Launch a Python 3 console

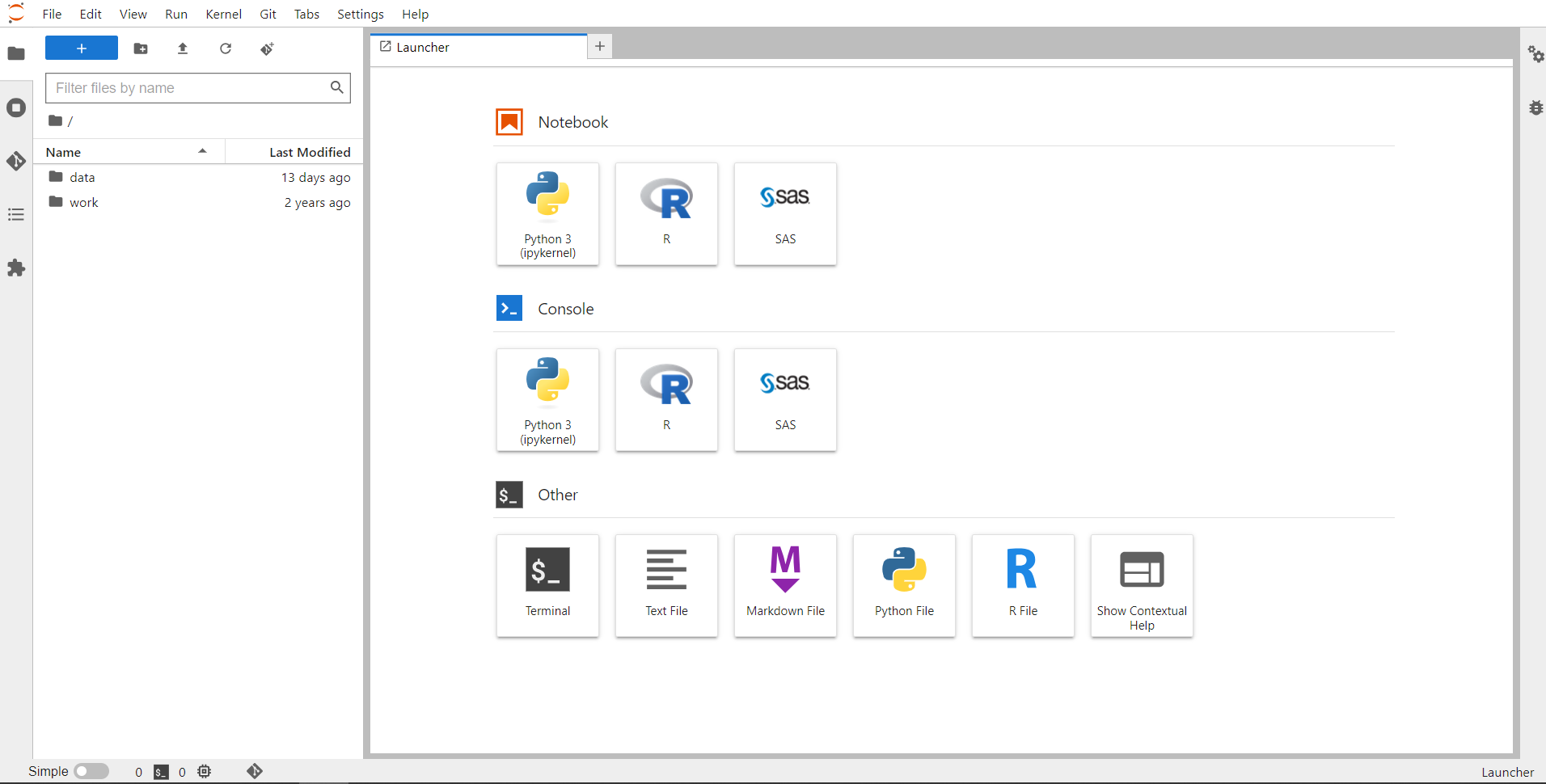pyautogui.click(x=548, y=400)
